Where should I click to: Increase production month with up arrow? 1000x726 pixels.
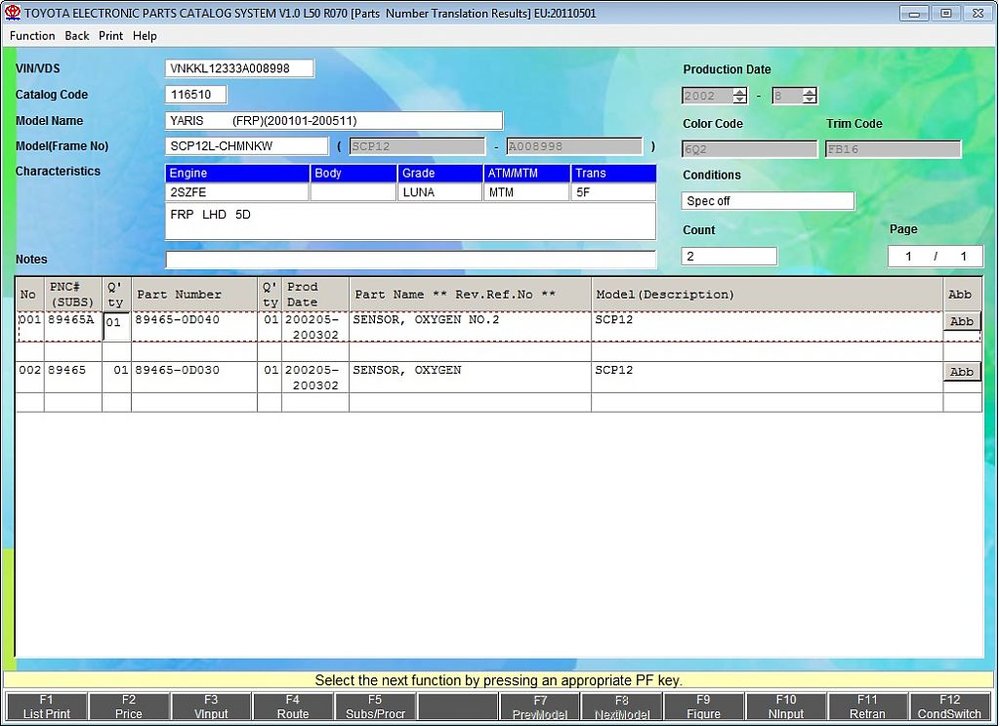[809, 92]
